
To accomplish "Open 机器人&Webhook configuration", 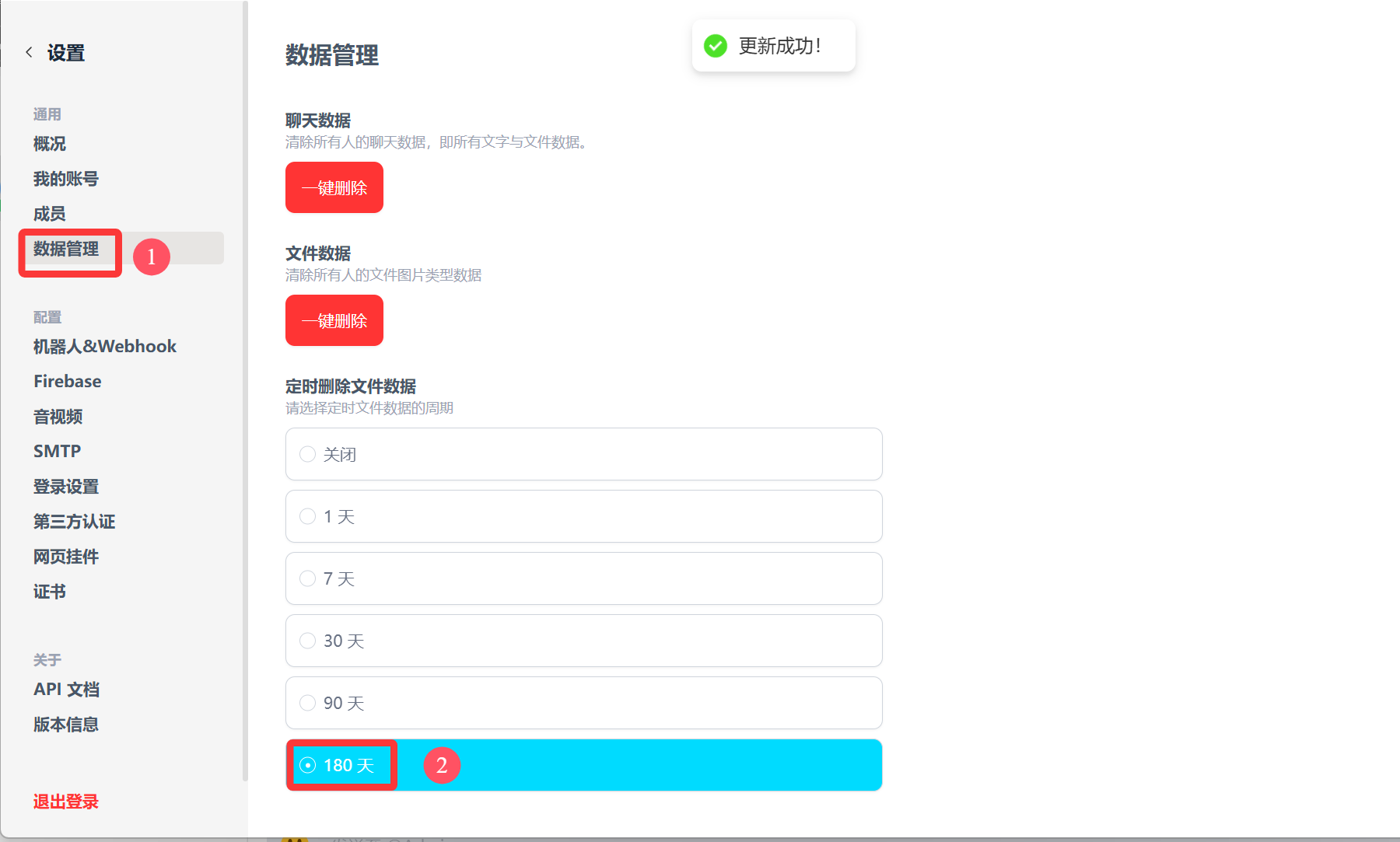I will click(105, 346).
